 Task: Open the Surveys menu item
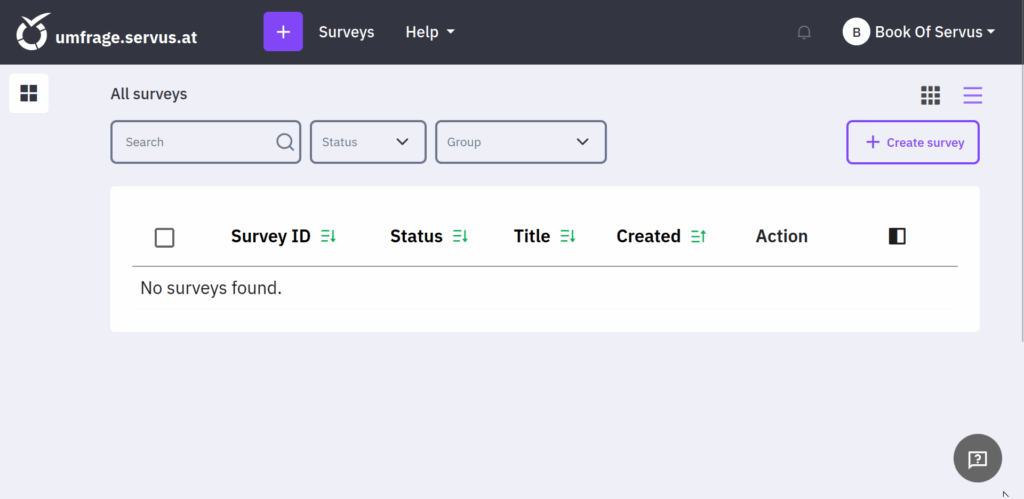(346, 32)
